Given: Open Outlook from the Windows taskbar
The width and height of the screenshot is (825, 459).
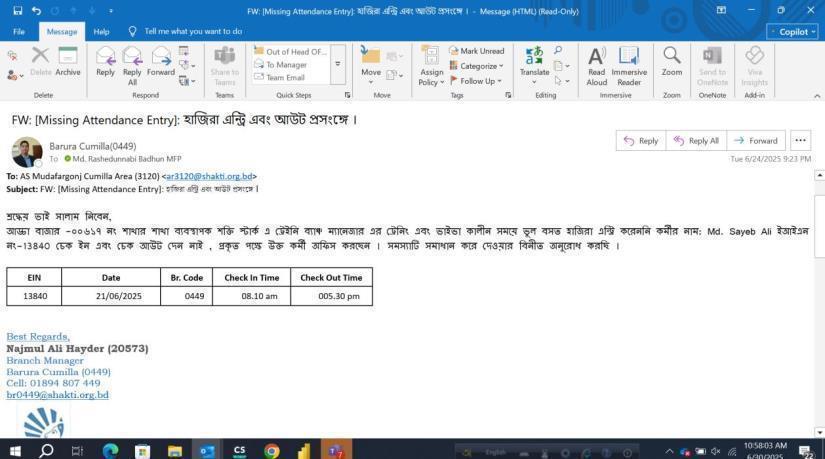Looking at the screenshot, I should 207,451.
